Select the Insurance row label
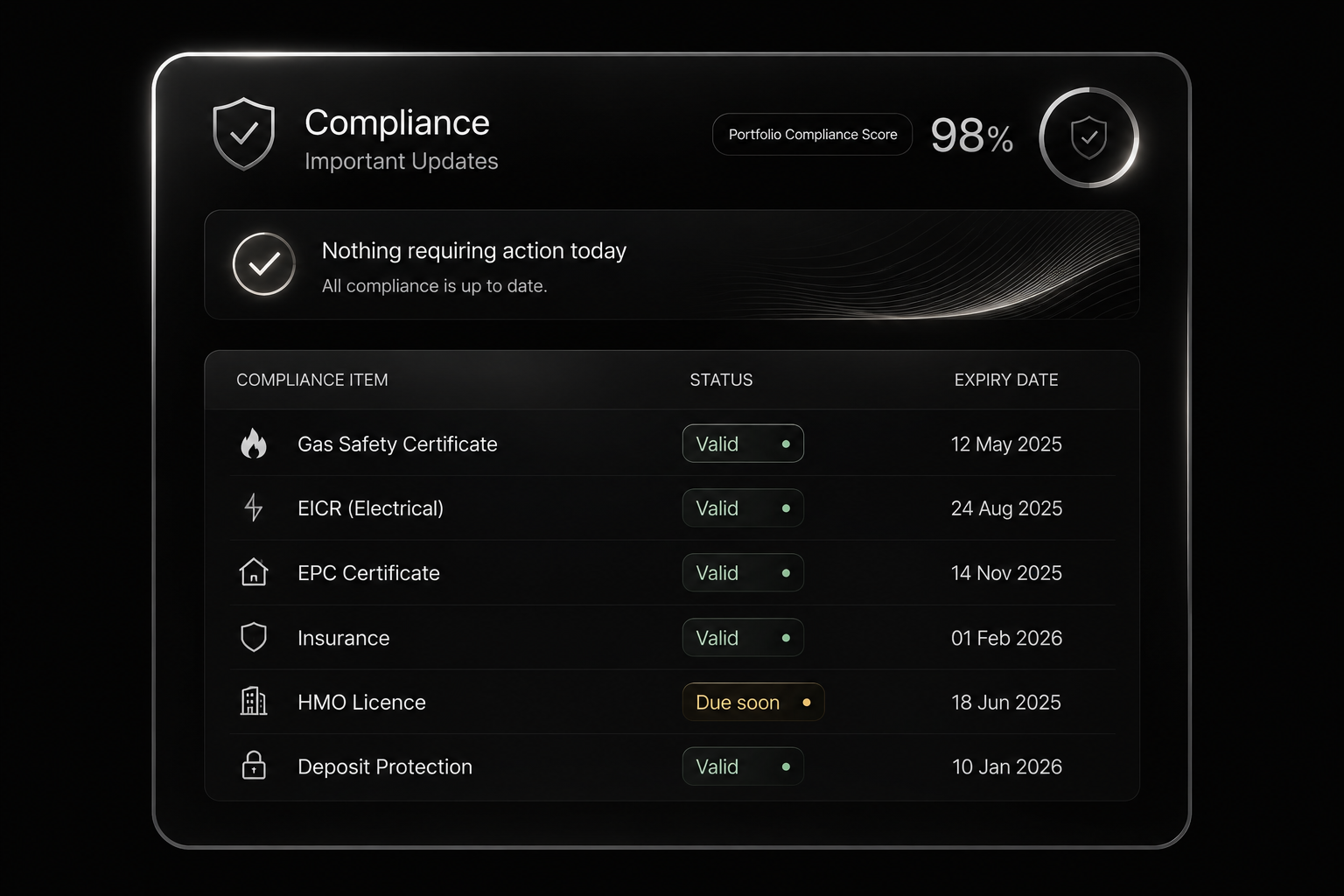Viewport: 1344px width, 896px height. pyautogui.click(x=343, y=638)
